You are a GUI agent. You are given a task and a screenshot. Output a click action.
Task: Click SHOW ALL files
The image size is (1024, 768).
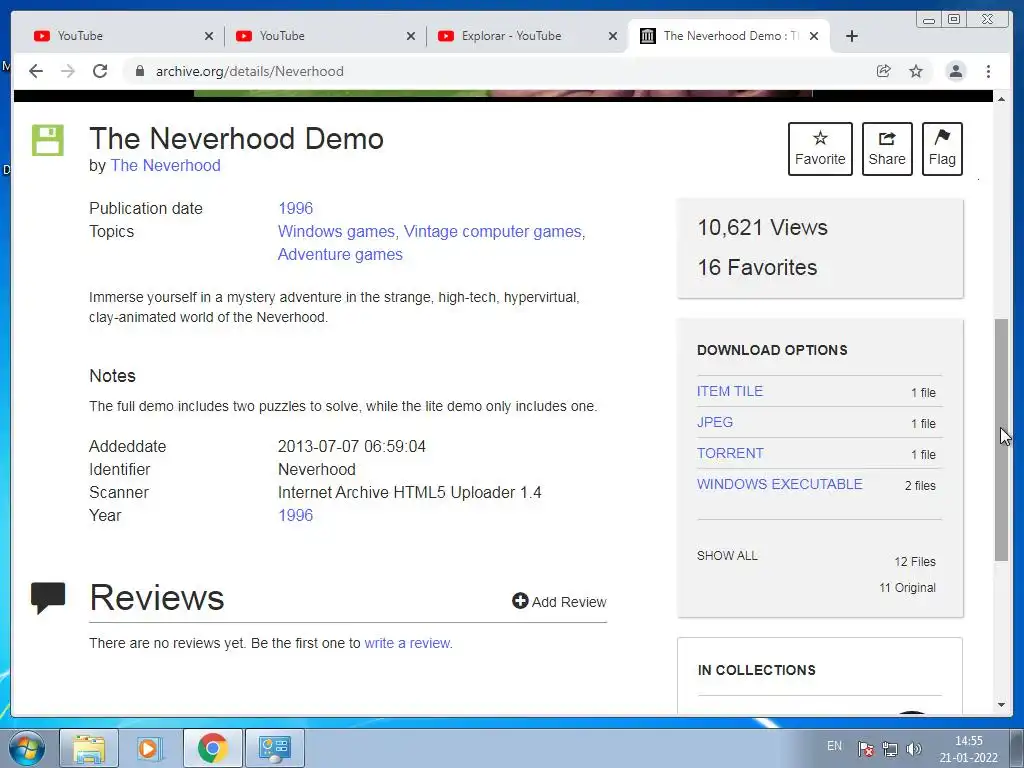point(727,556)
